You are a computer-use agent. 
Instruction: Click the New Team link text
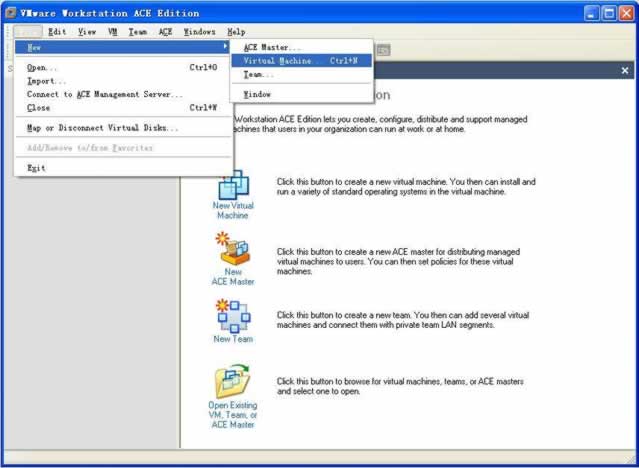(233, 339)
